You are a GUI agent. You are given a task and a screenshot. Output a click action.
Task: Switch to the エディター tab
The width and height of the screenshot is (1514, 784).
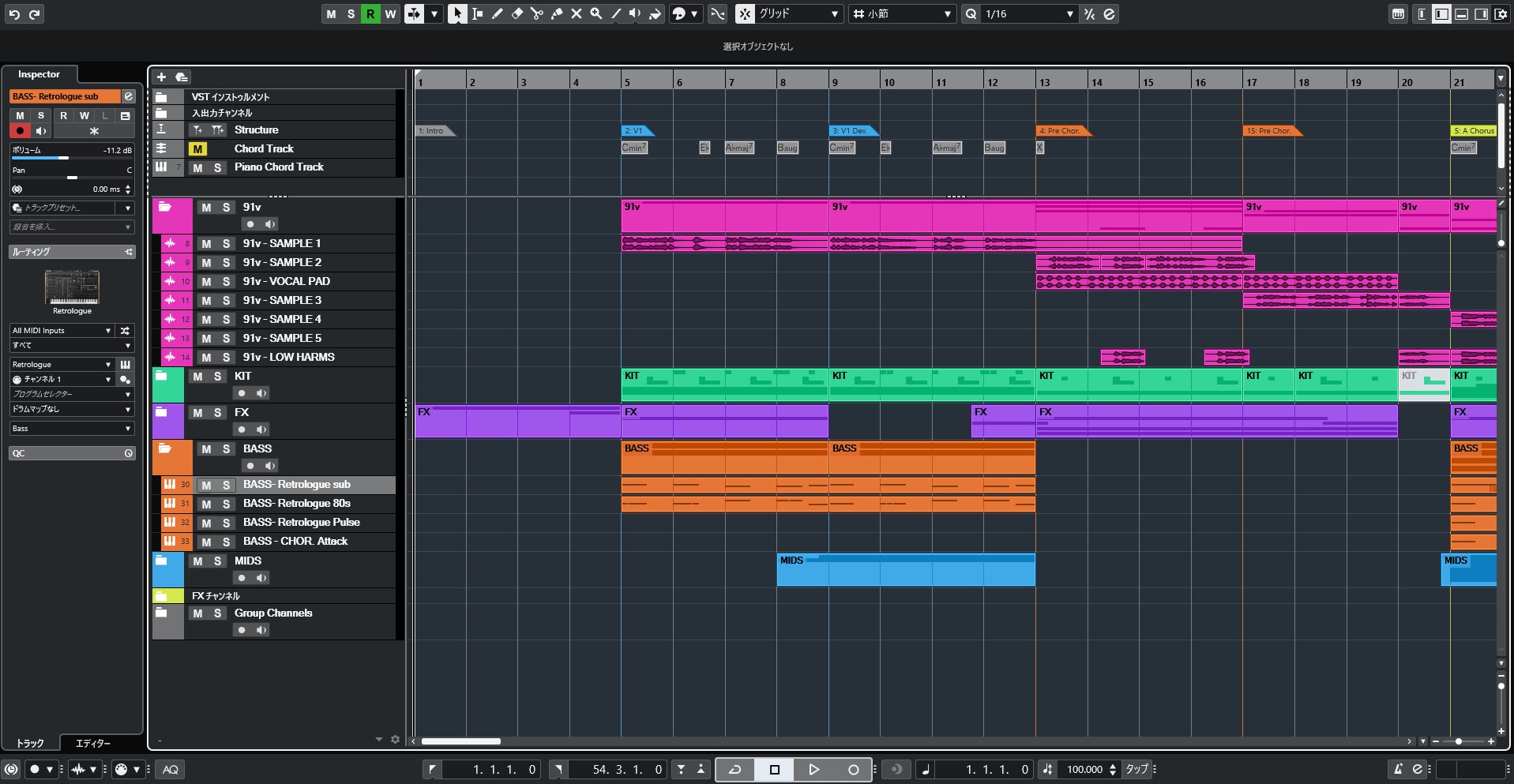93,743
